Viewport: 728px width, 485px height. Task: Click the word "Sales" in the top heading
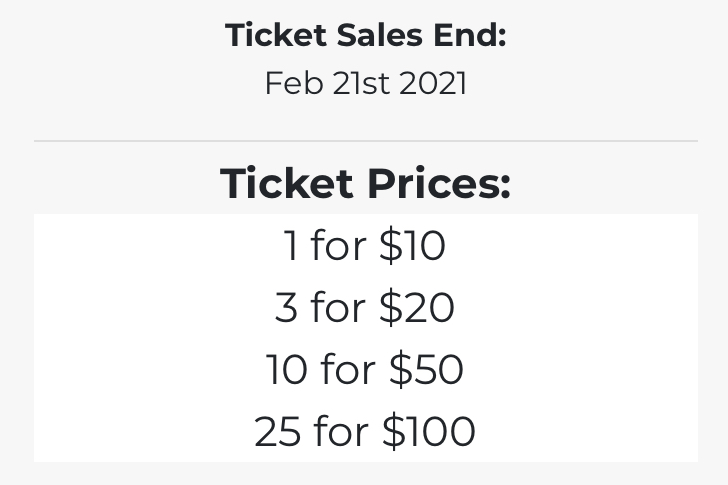click(379, 35)
